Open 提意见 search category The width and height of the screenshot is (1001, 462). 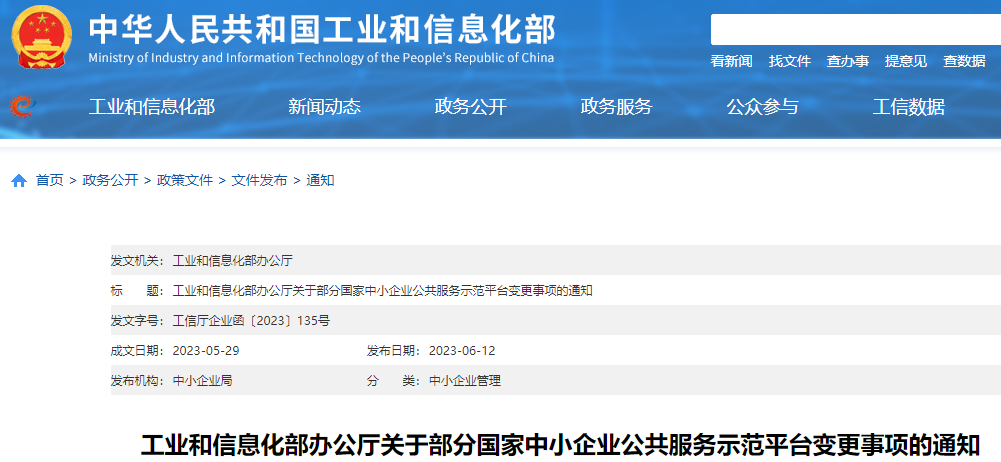[906, 61]
